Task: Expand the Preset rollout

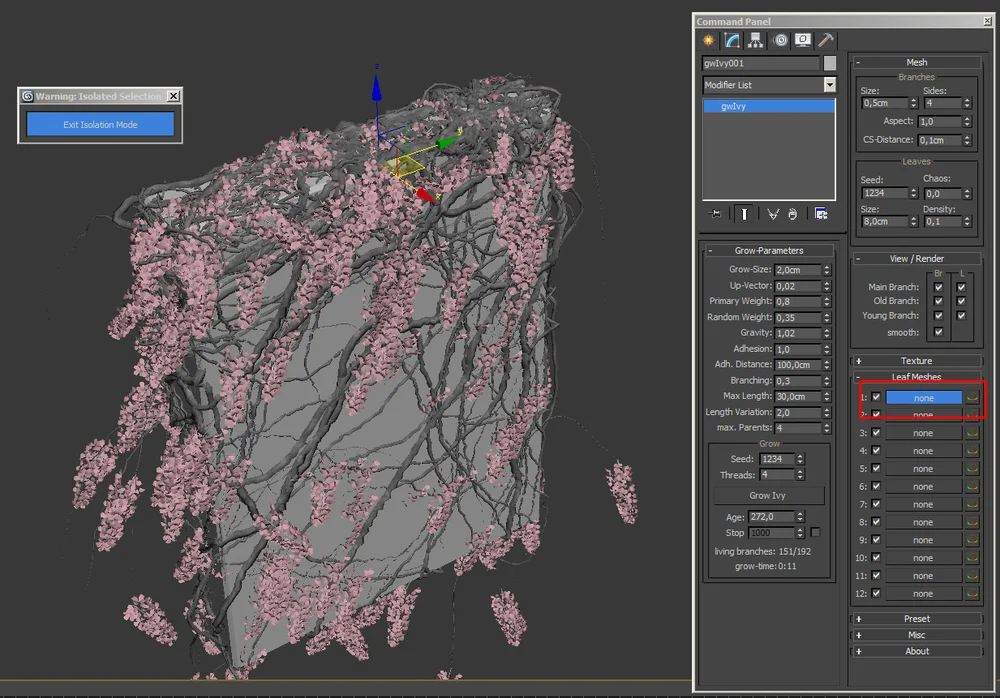Action: [916, 619]
